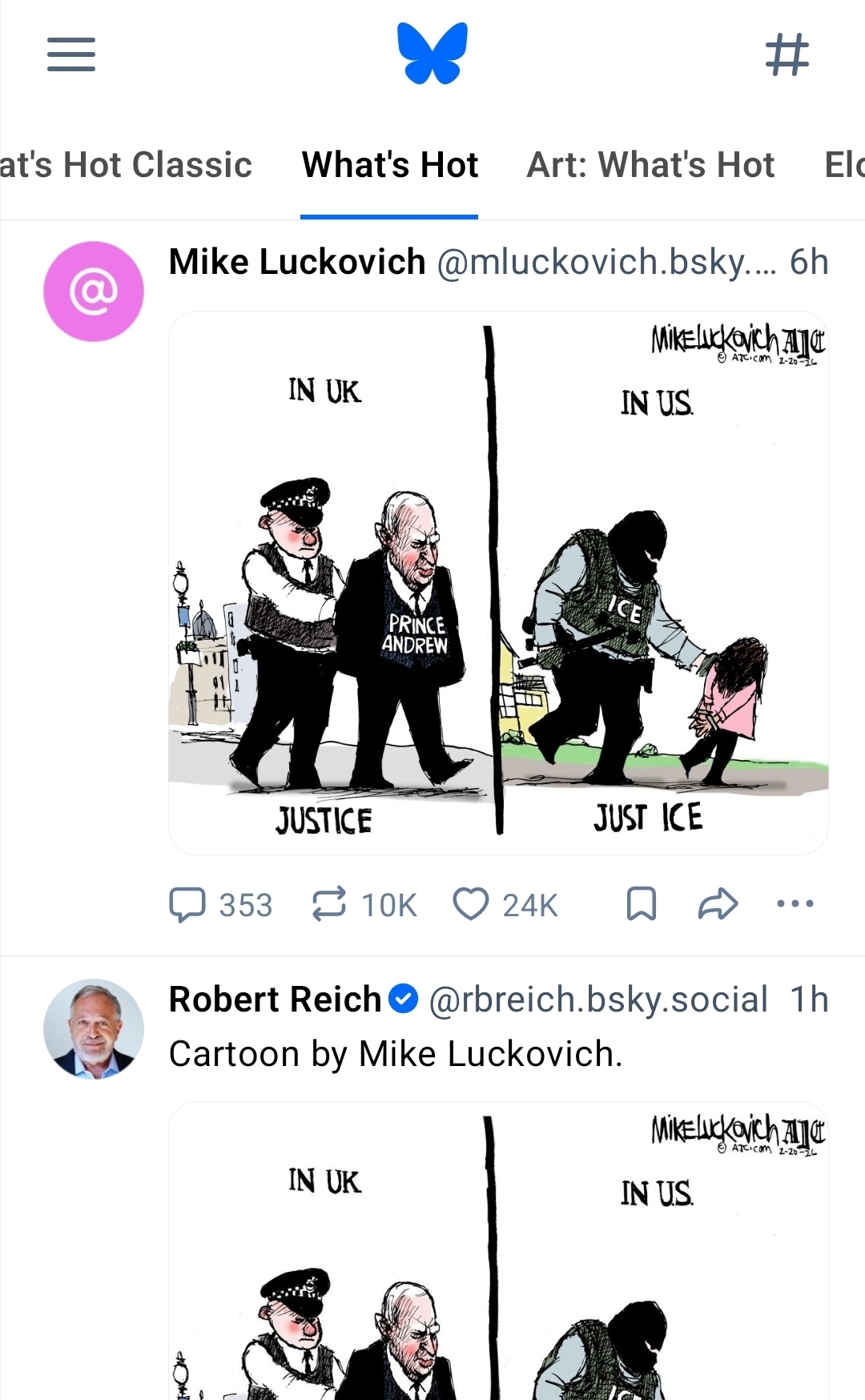Open Reich's 'Cartoon by Mike Luckovich' post text
Viewport: 865px width, 1400px height.
coord(396,1054)
